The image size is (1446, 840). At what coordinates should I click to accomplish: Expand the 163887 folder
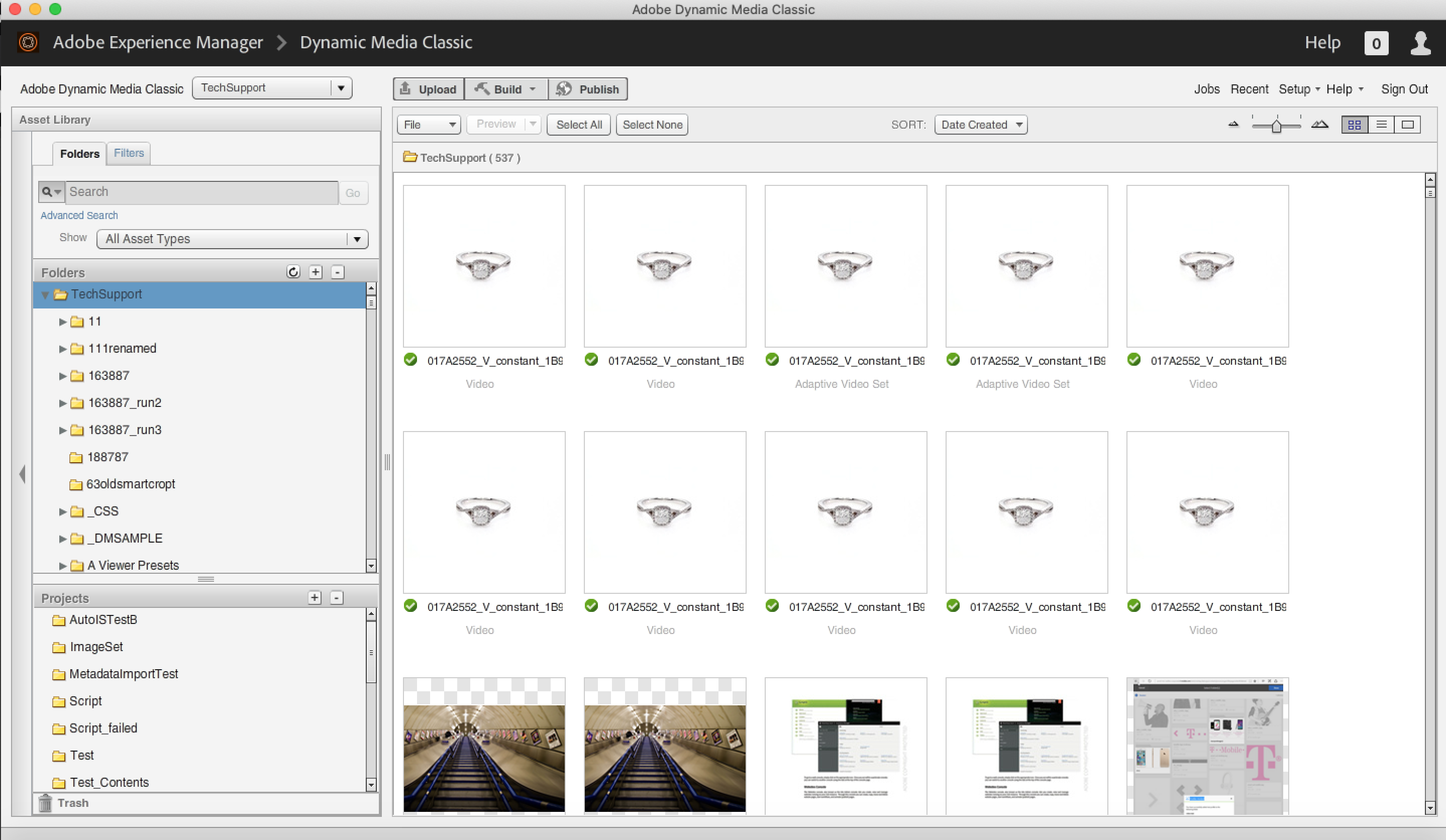[x=62, y=376]
